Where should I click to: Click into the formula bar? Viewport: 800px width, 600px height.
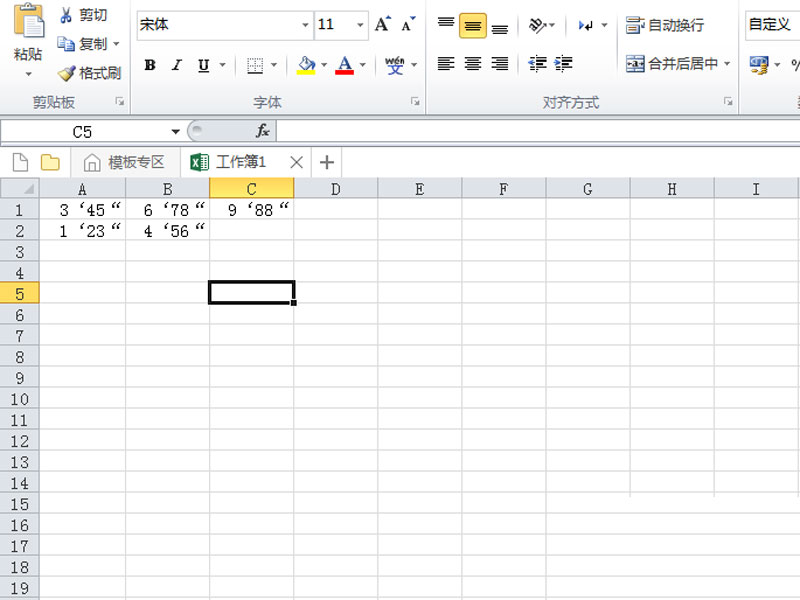538,132
